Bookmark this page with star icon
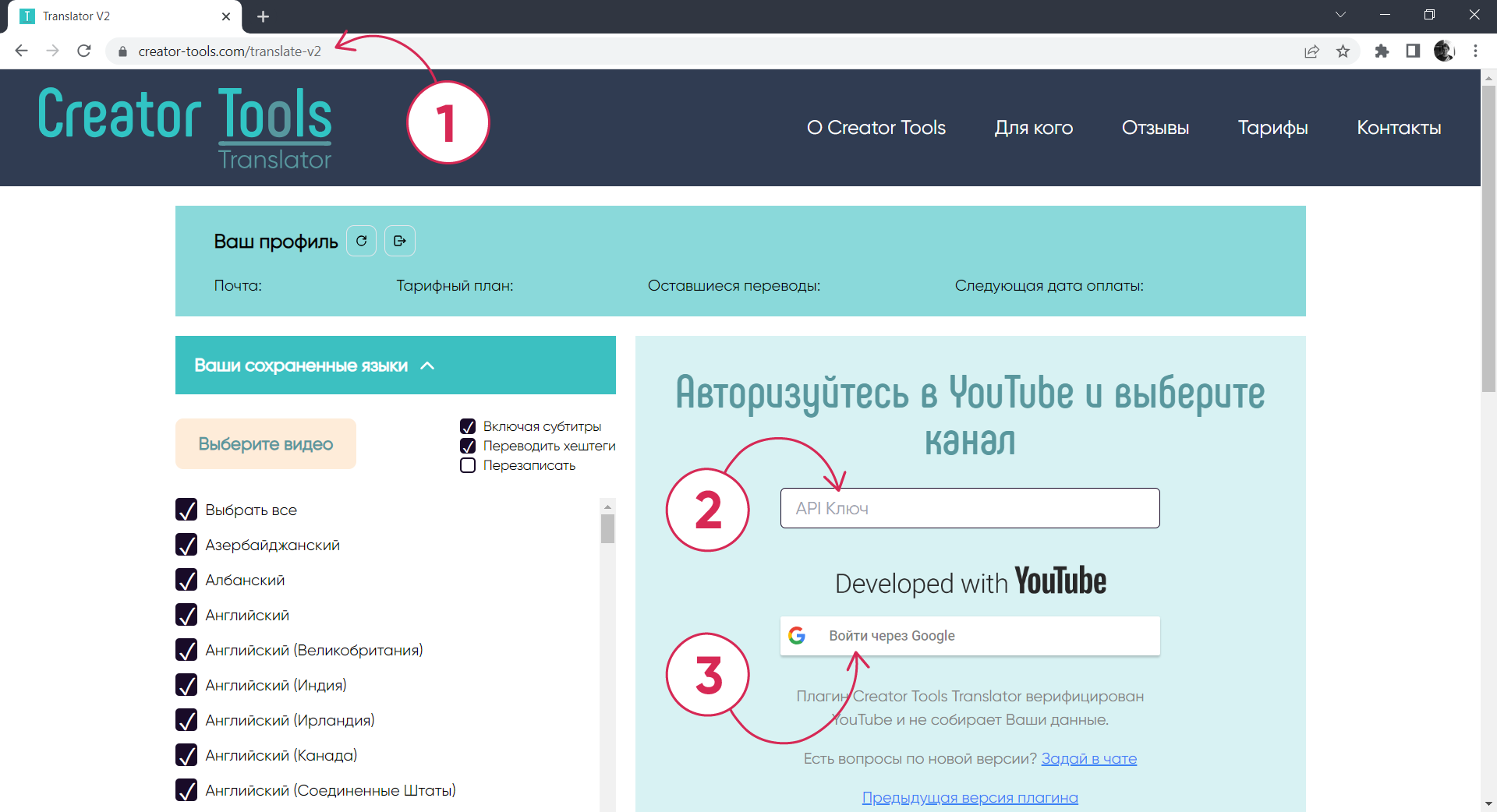The height and width of the screenshot is (812, 1497). tap(1343, 51)
